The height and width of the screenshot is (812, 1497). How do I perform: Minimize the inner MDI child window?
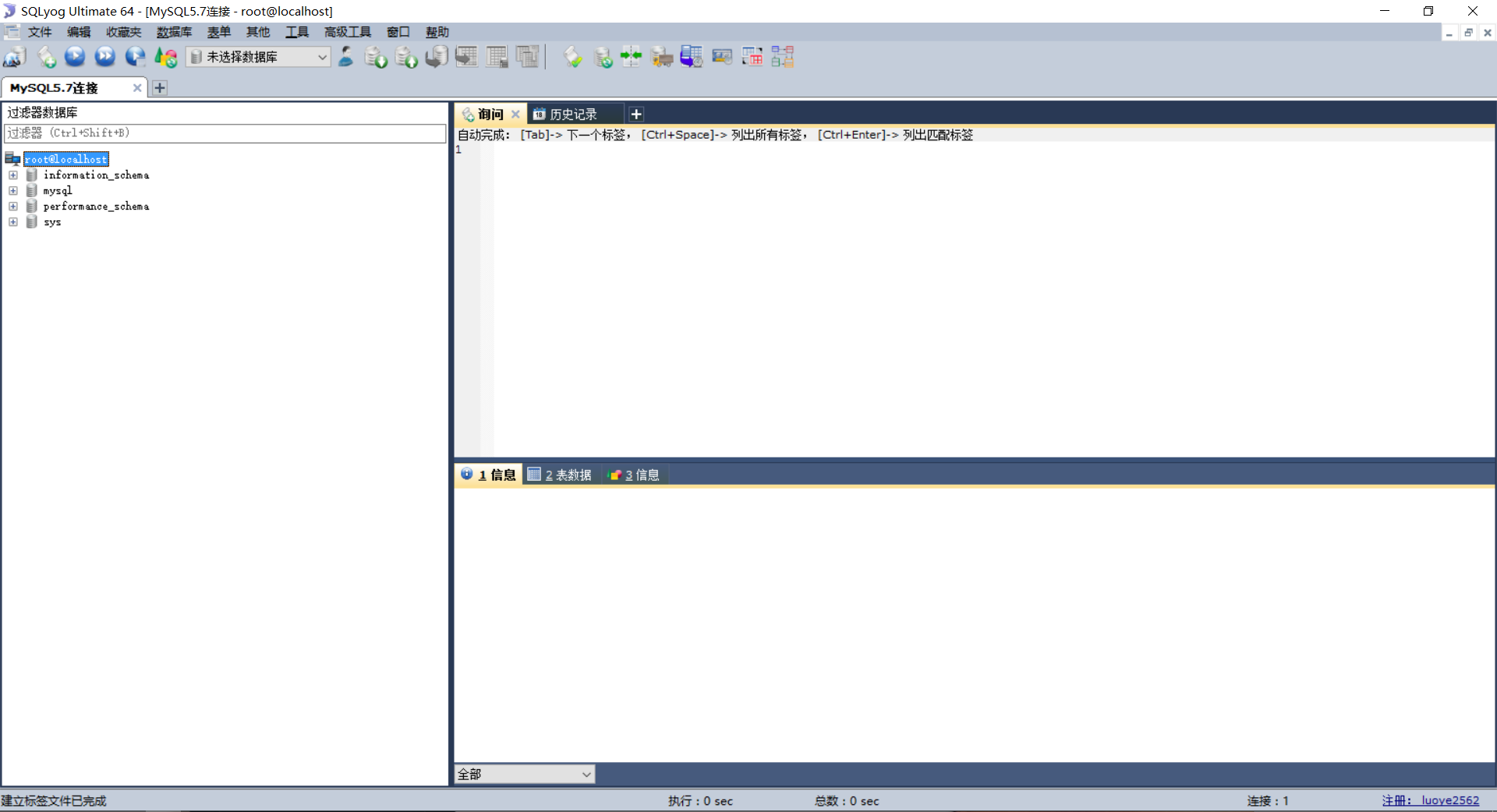[x=1449, y=33]
